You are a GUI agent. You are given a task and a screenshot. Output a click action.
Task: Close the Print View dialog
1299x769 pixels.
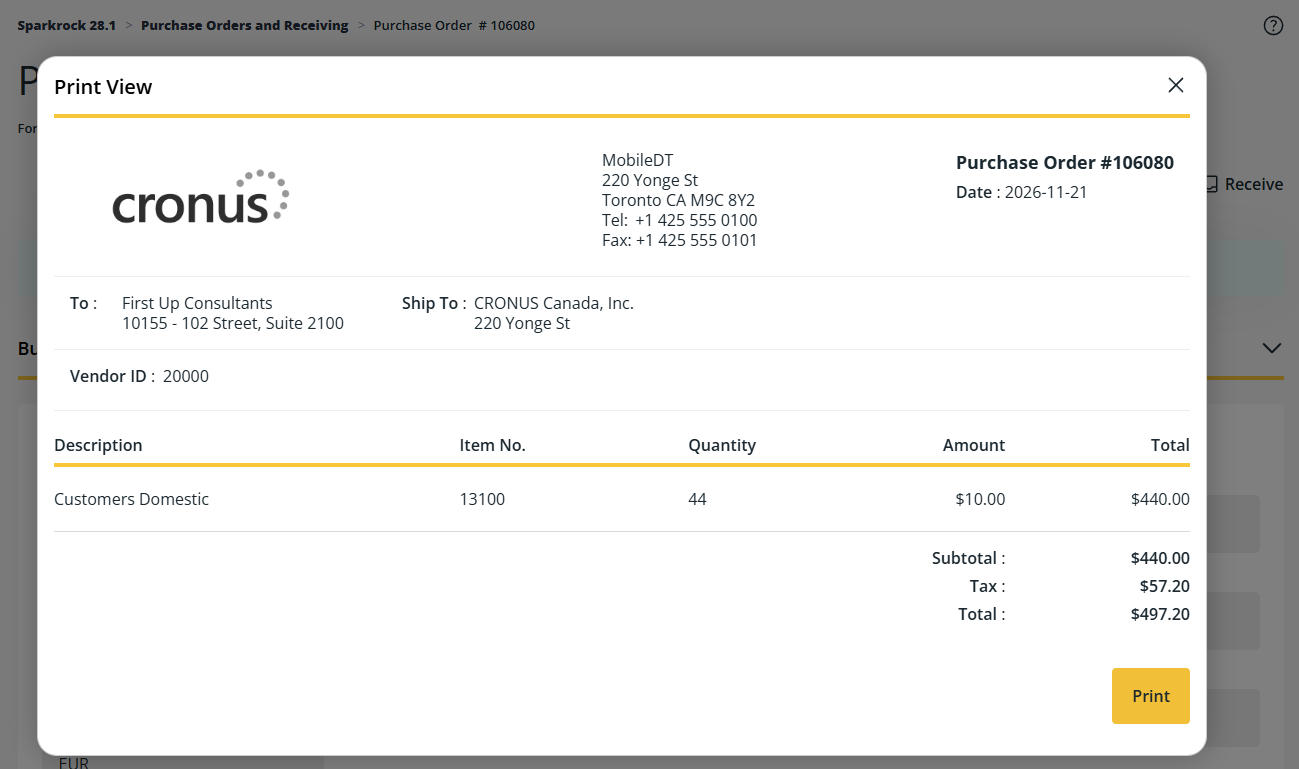click(1176, 85)
